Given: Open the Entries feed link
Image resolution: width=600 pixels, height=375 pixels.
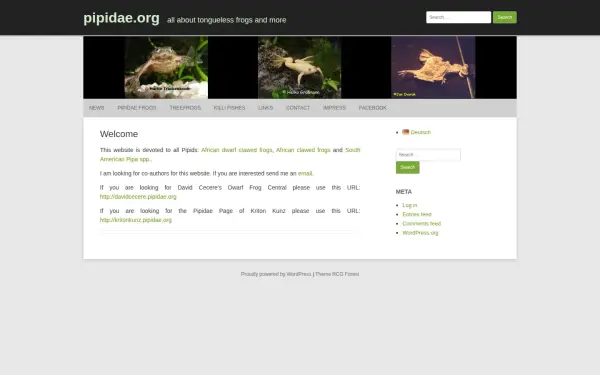Looking at the screenshot, I should click(x=417, y=214).
